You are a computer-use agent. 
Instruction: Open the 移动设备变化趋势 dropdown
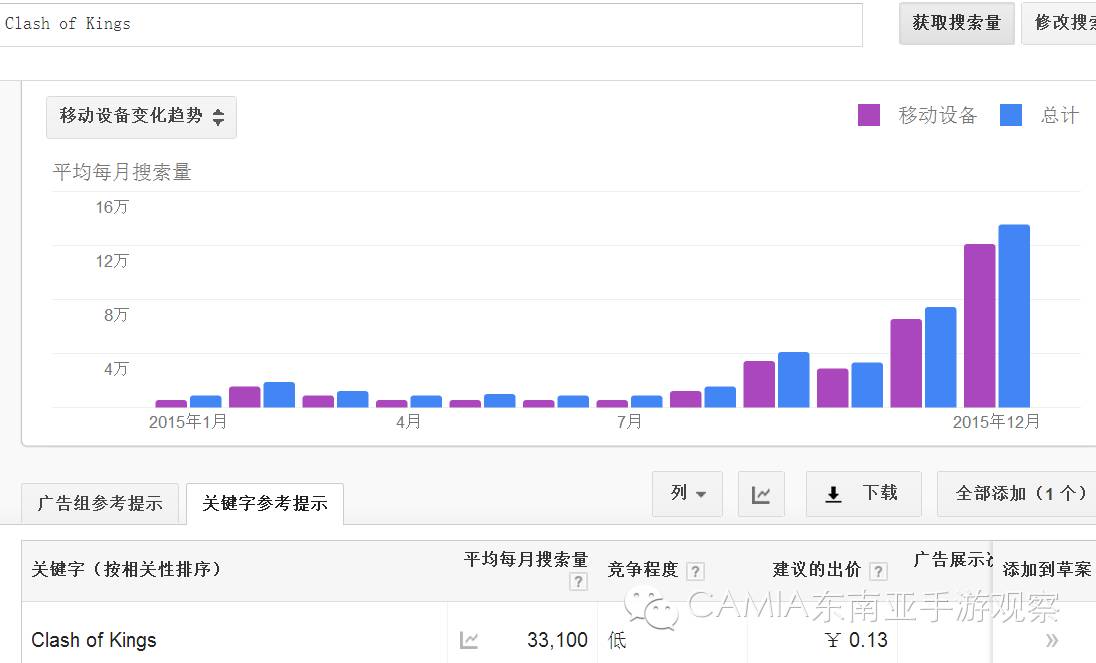tap(141, 117)
